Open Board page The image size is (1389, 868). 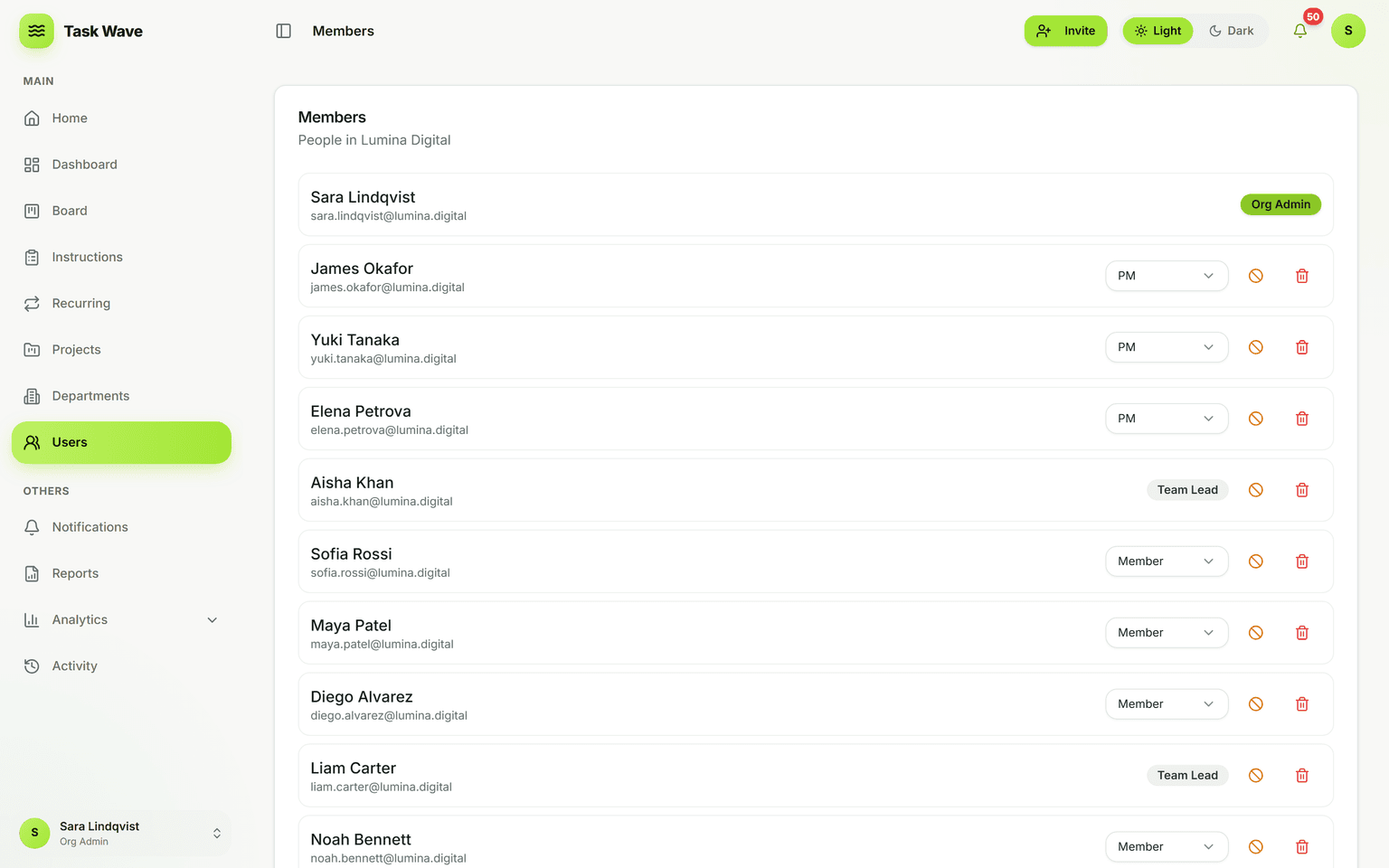click(121, 211)
